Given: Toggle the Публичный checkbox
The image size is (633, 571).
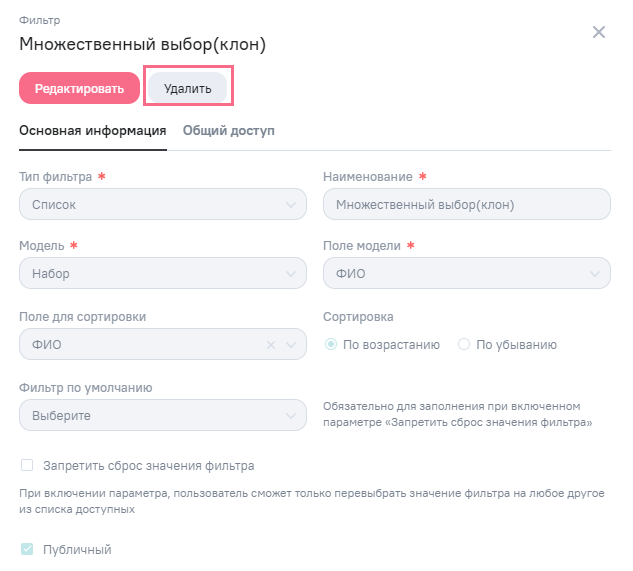Looking at the screenshot, I should click(27, 549).
